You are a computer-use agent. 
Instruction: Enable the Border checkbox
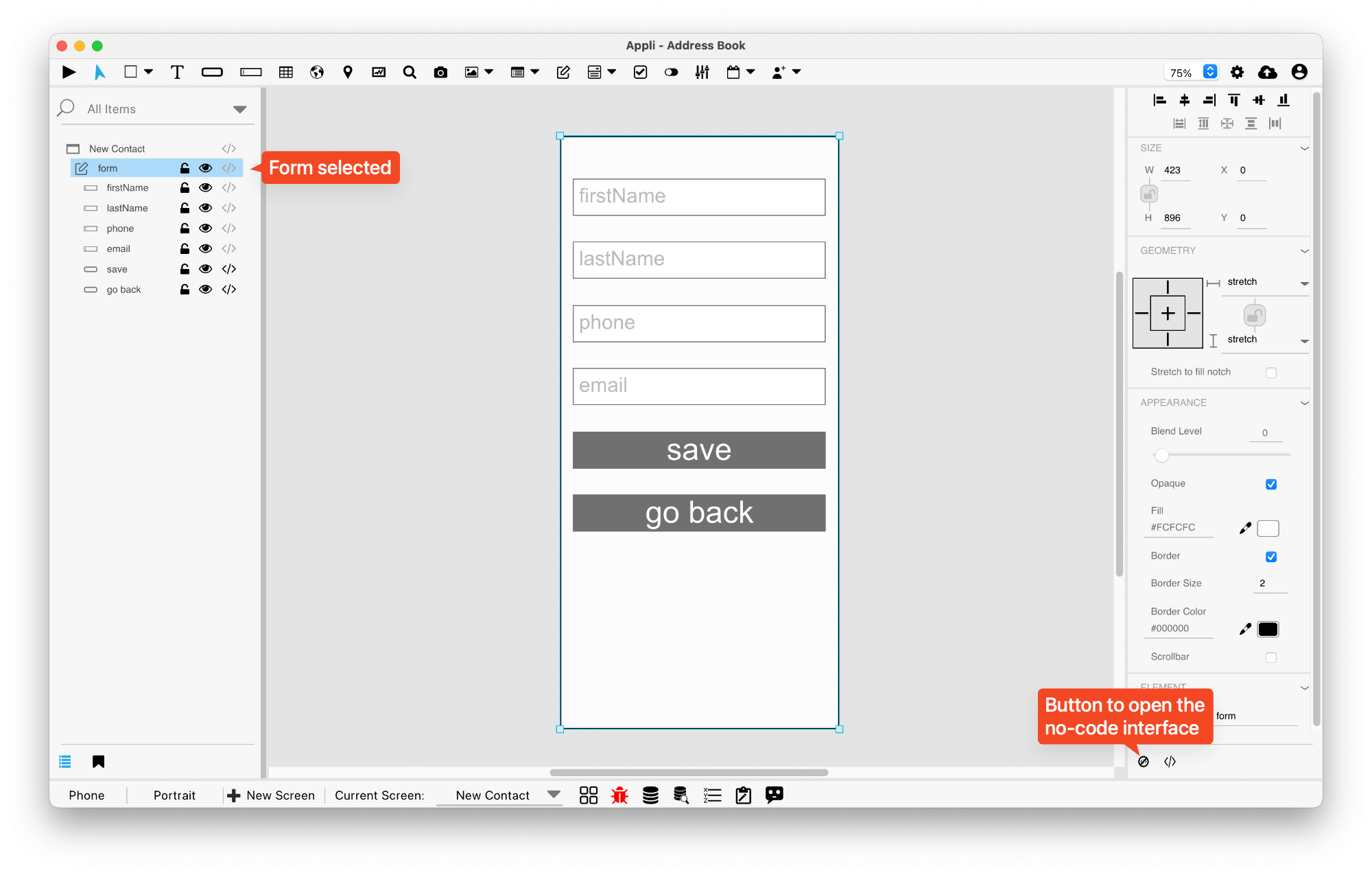pos(1272,557)
